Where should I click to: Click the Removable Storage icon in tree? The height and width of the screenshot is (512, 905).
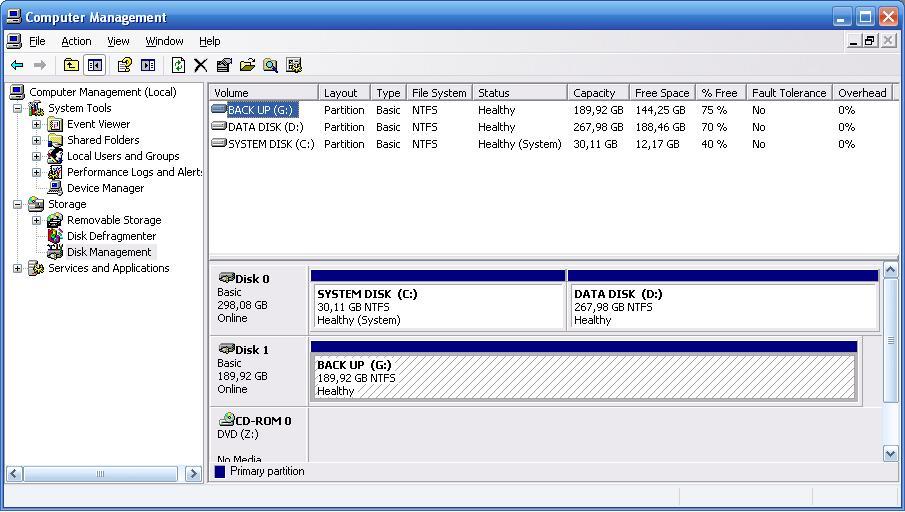click(x=55, y=220)
